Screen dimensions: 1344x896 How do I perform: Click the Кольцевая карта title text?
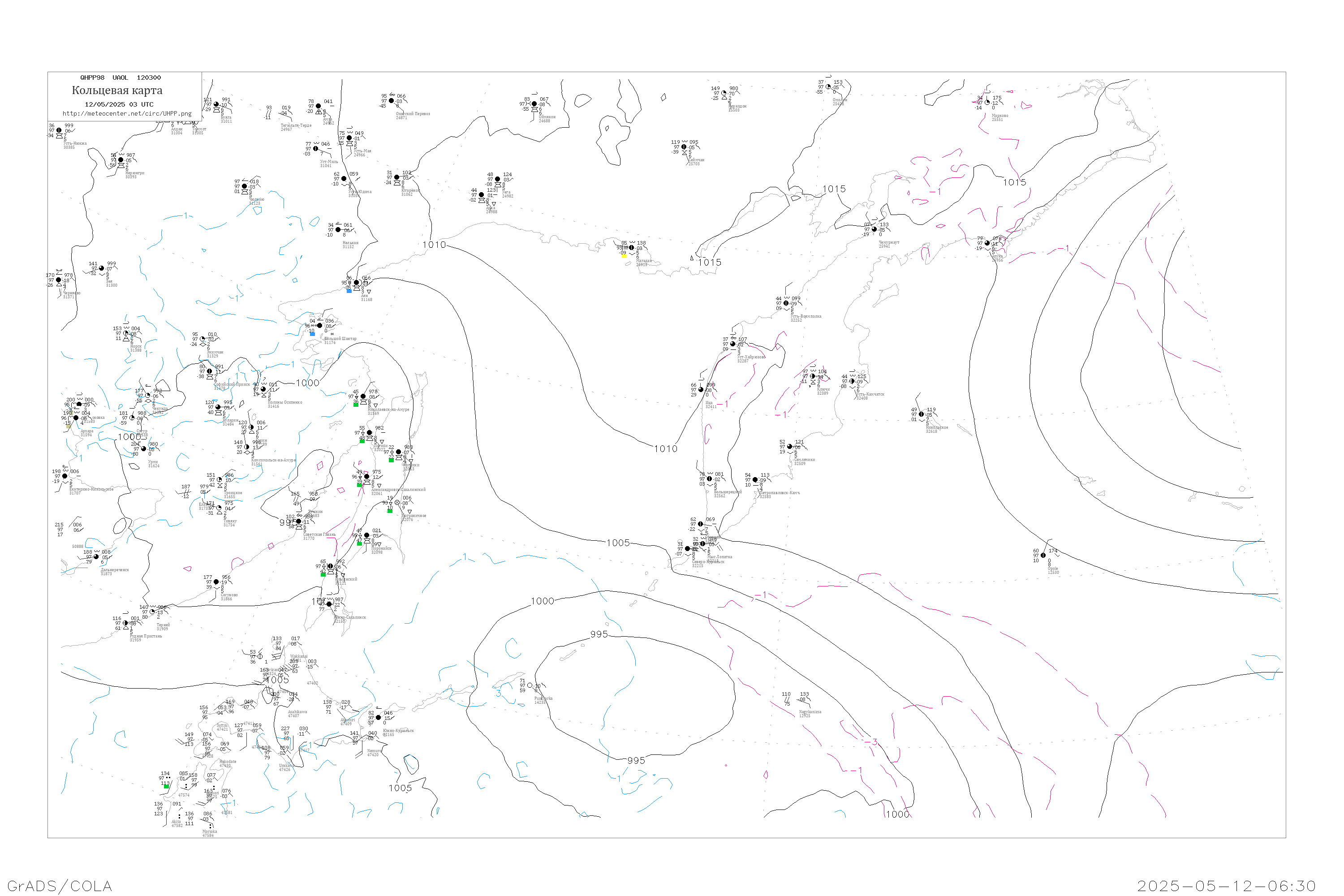117,90
